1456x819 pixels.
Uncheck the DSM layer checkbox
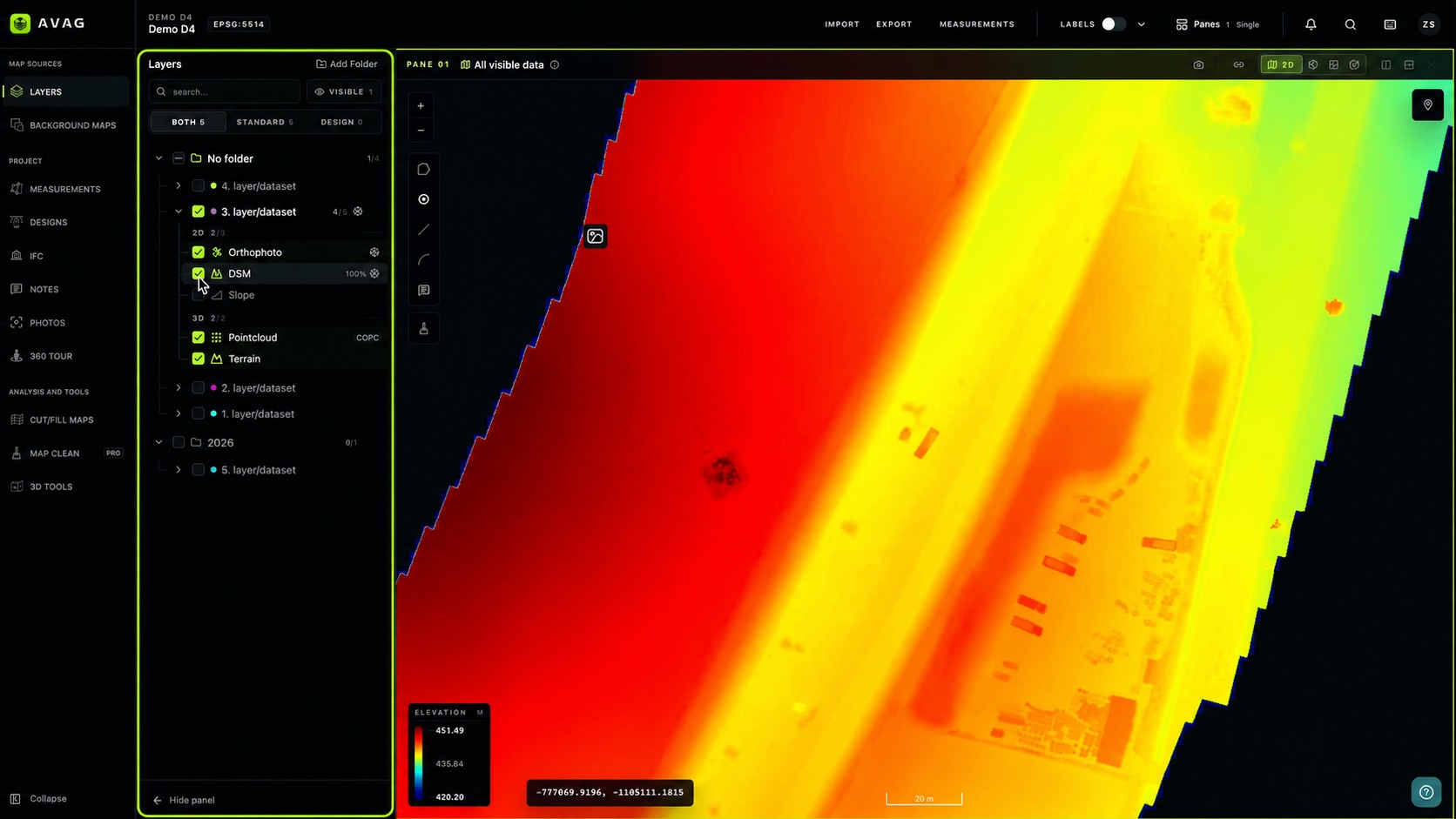(199, 273)
